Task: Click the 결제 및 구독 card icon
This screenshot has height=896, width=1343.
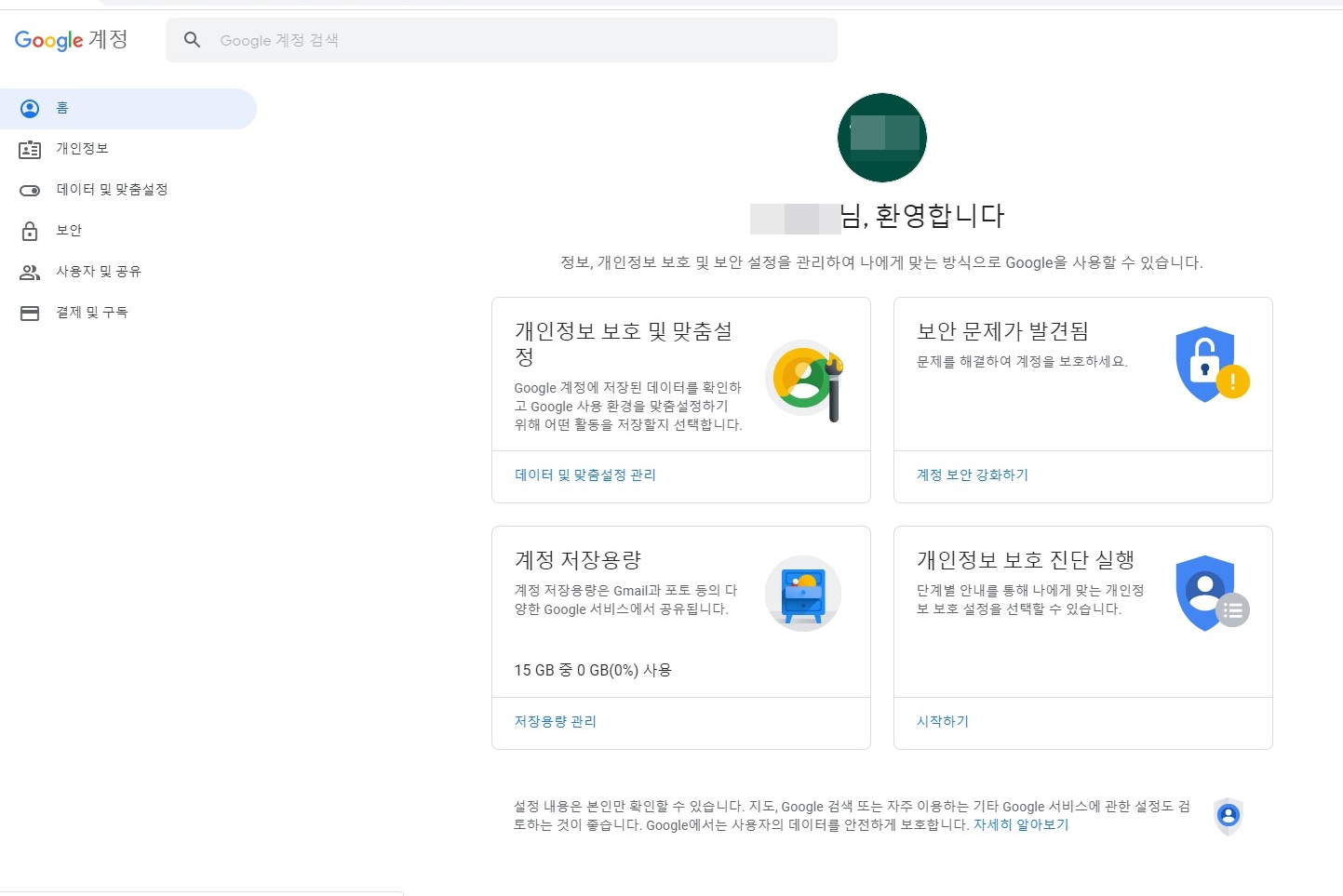Action: [x=30, y=314]
